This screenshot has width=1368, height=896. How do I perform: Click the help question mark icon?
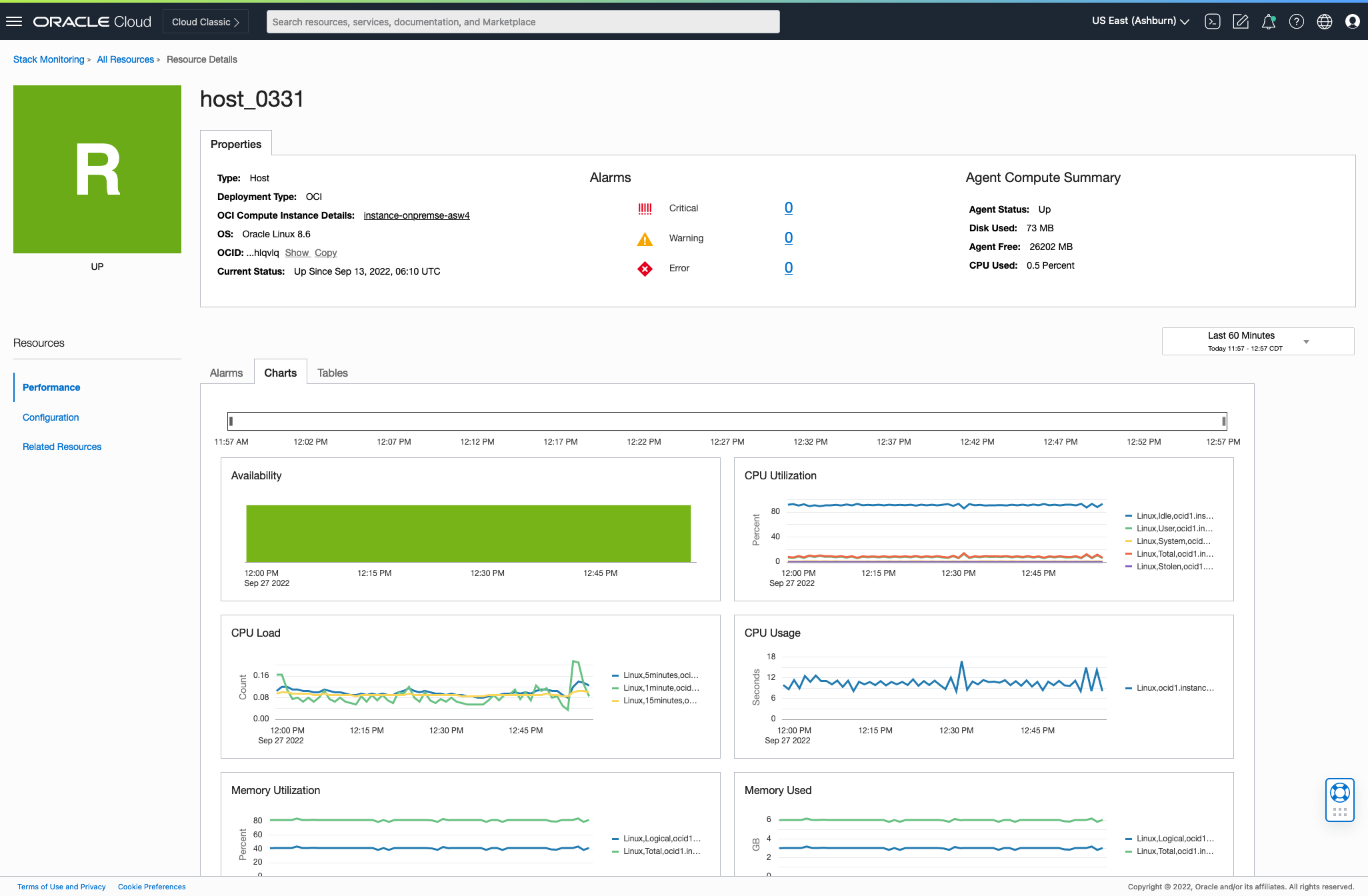(x=1297, y=21)
